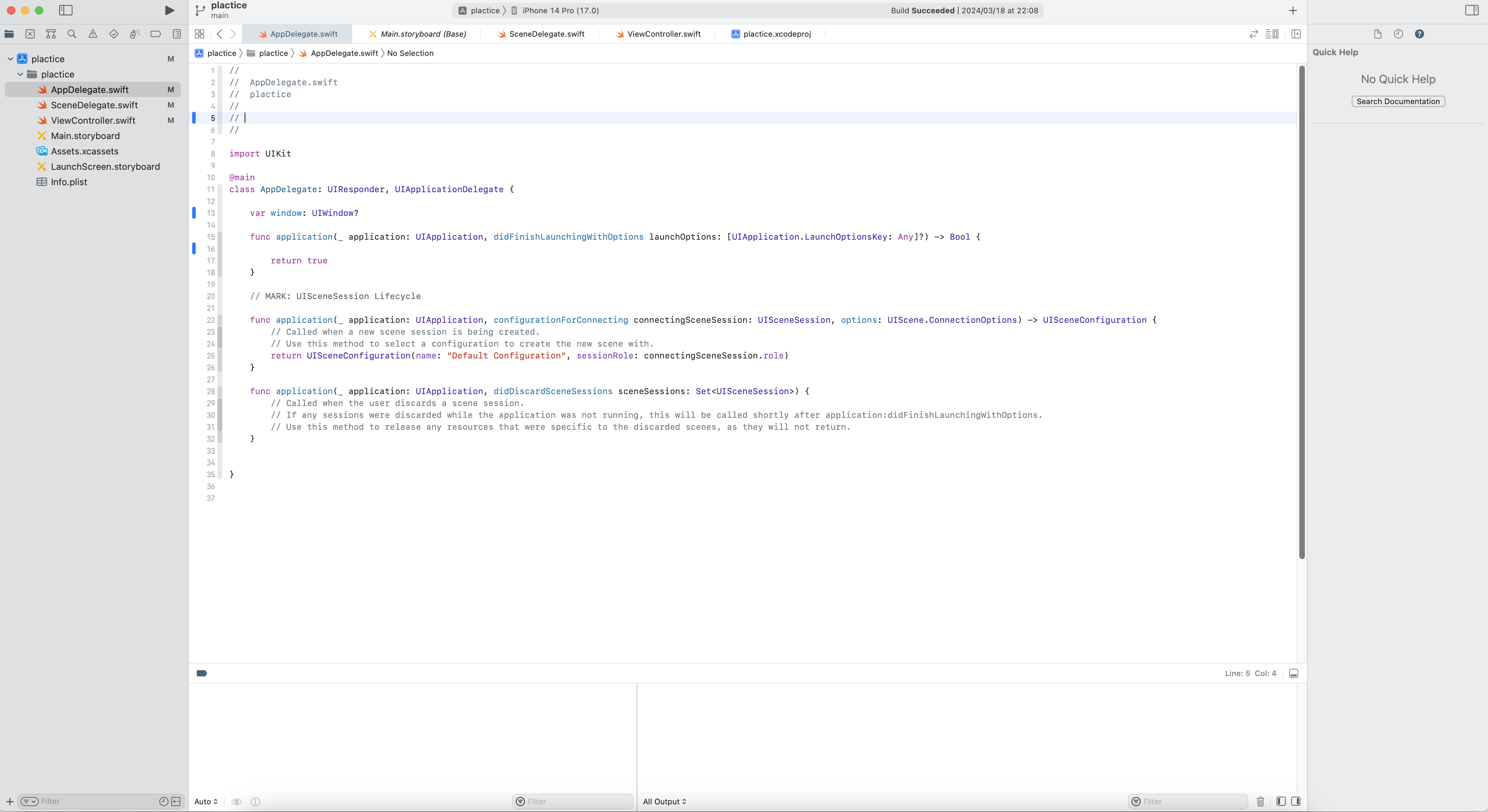Open the Find navigator magnifier icon
The image size is (1488, 812).
click(x=72, y=34)
